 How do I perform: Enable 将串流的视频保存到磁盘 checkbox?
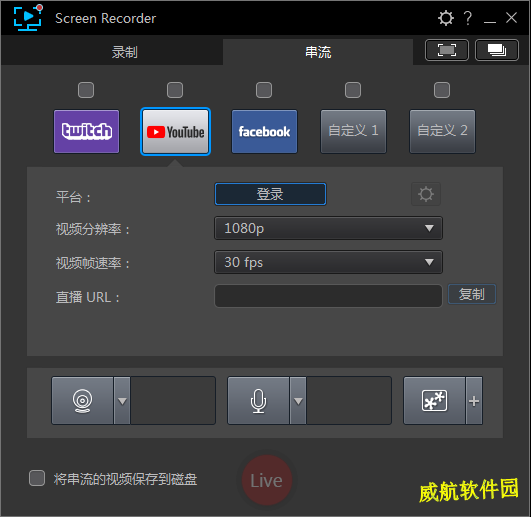37,478
